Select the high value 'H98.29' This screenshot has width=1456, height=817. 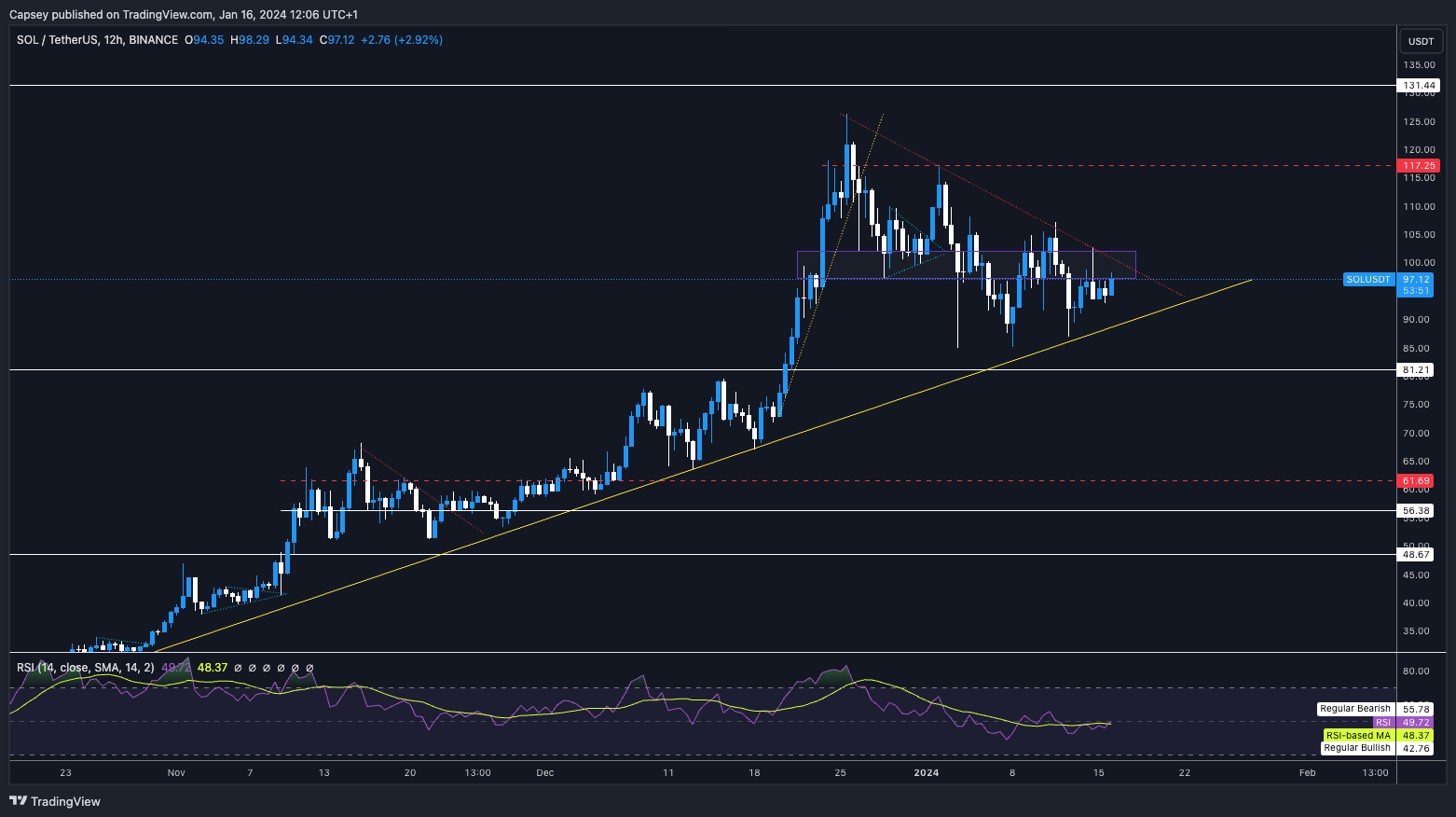click(250, 40)
